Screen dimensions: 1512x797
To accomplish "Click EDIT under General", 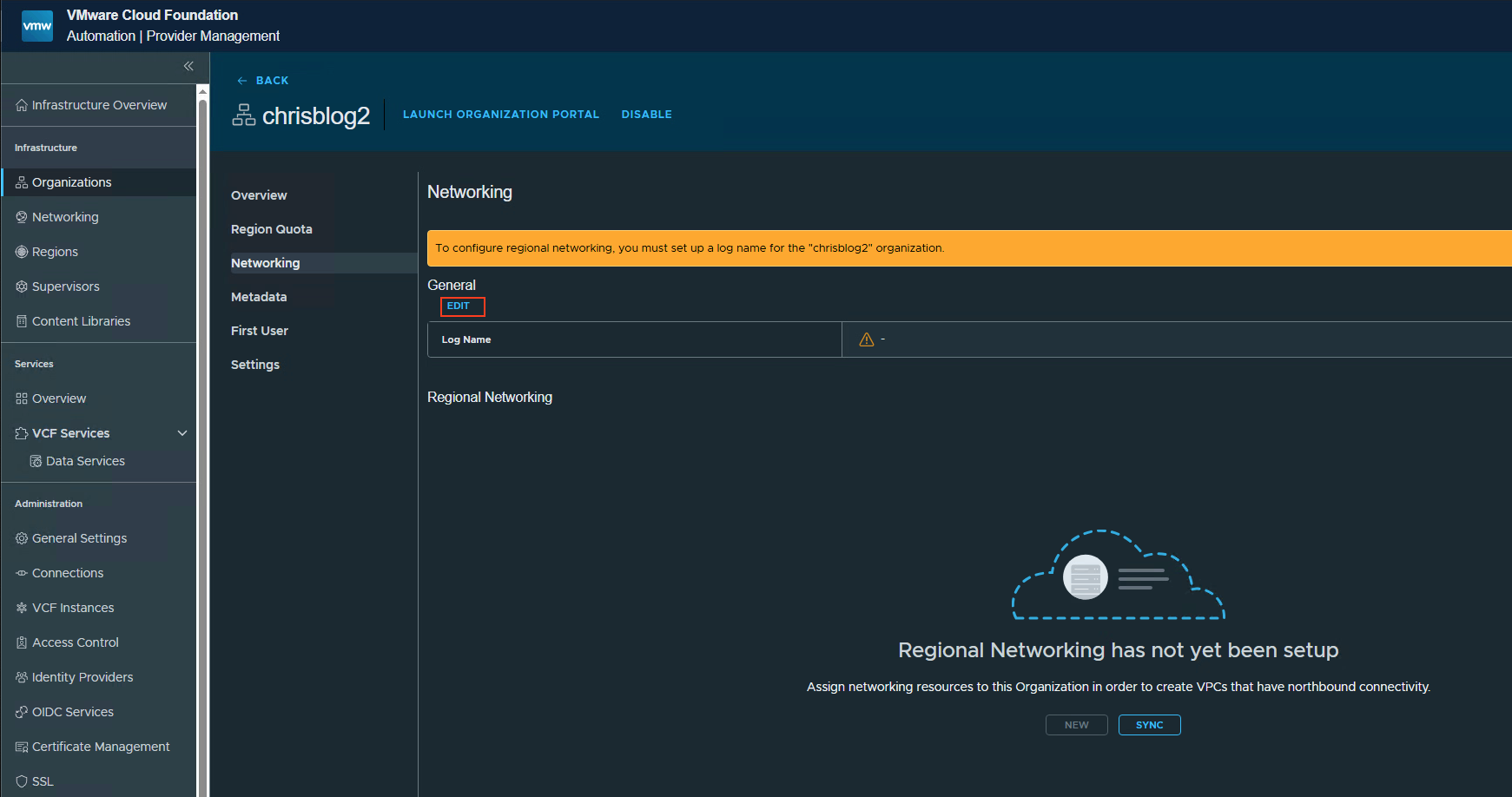I will click(x=459, y=306).
